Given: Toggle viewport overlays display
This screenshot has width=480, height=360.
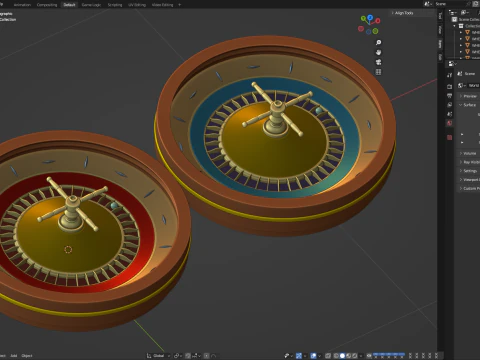Looking at the screenshot, I should [314, 356].
